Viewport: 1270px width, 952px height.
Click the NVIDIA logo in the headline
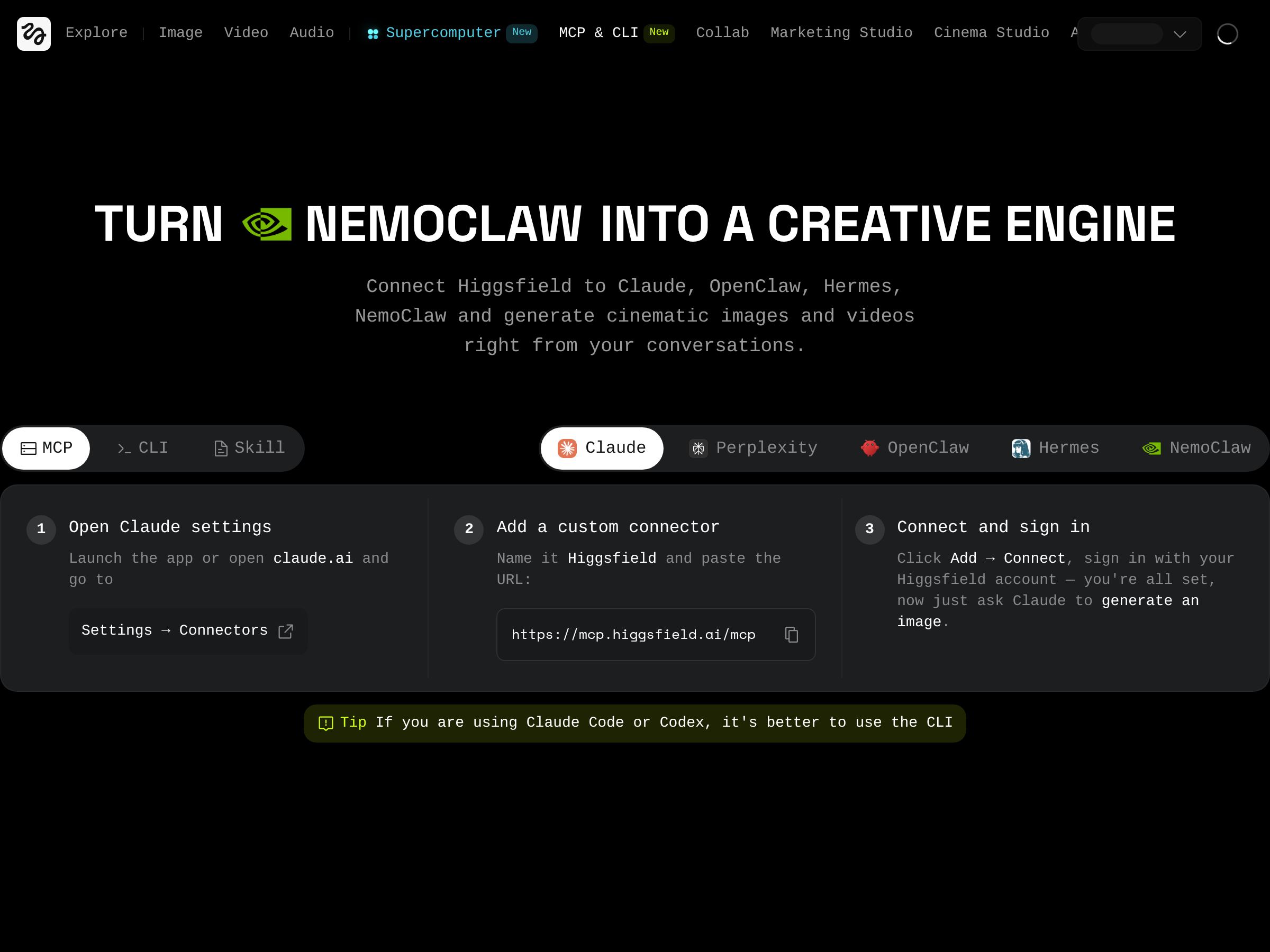click(267, 224)
